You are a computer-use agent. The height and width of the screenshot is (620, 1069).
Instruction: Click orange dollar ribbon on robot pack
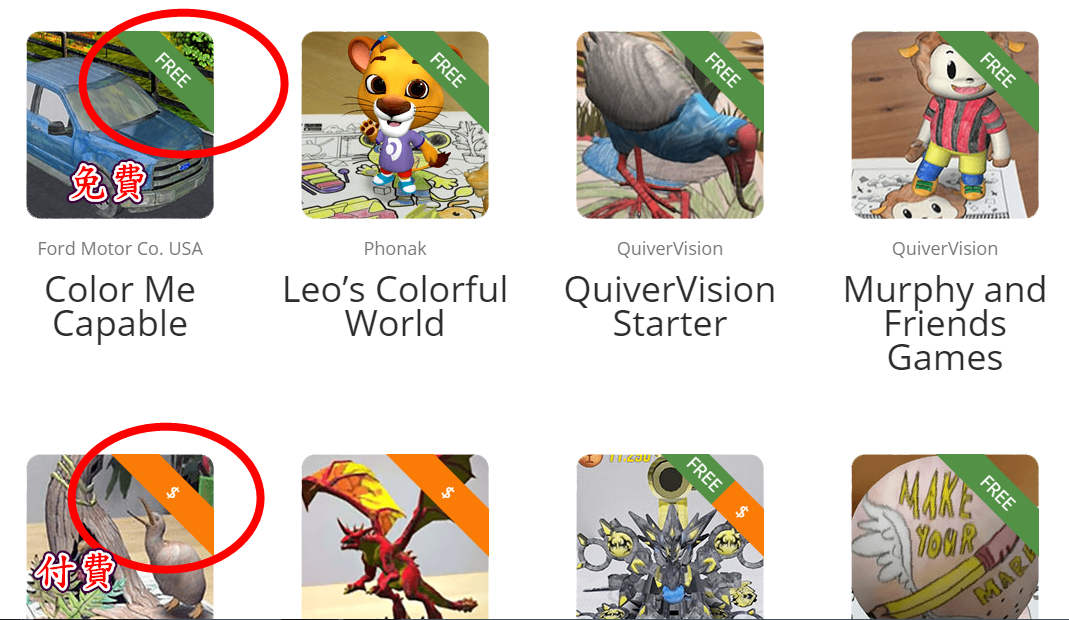click(742, 512)
